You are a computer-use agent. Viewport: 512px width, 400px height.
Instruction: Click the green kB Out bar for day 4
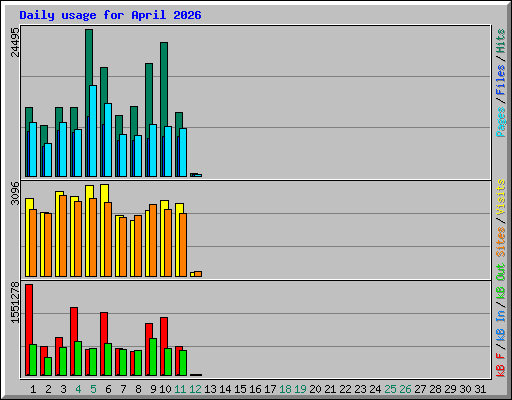tap(78, 358)
